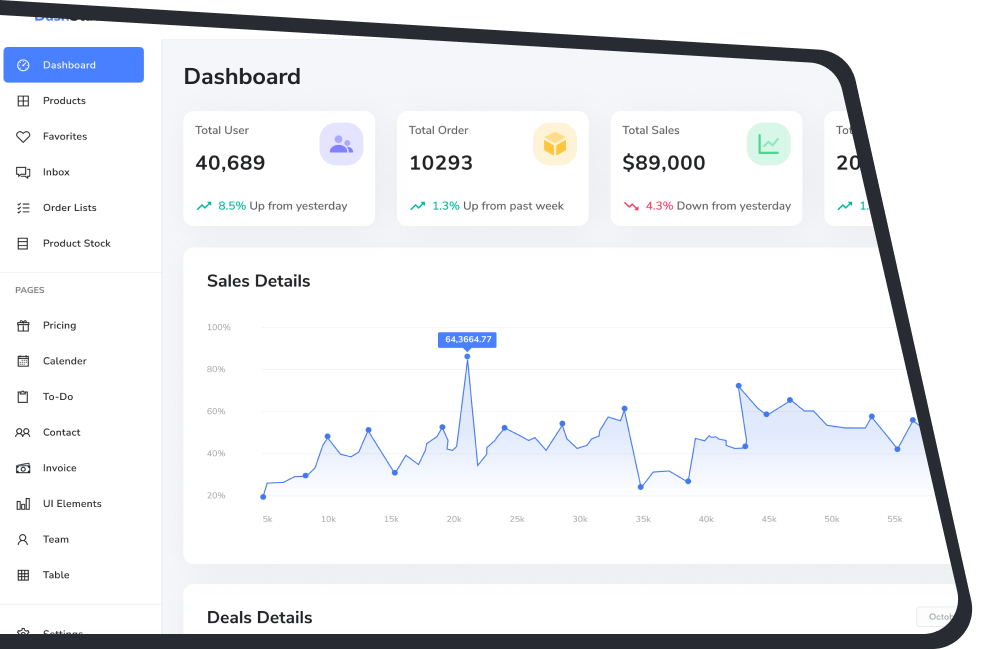Viewport: 982px width, 649px height.
Task: Go to the To-Do page
Action: point(57,397)
